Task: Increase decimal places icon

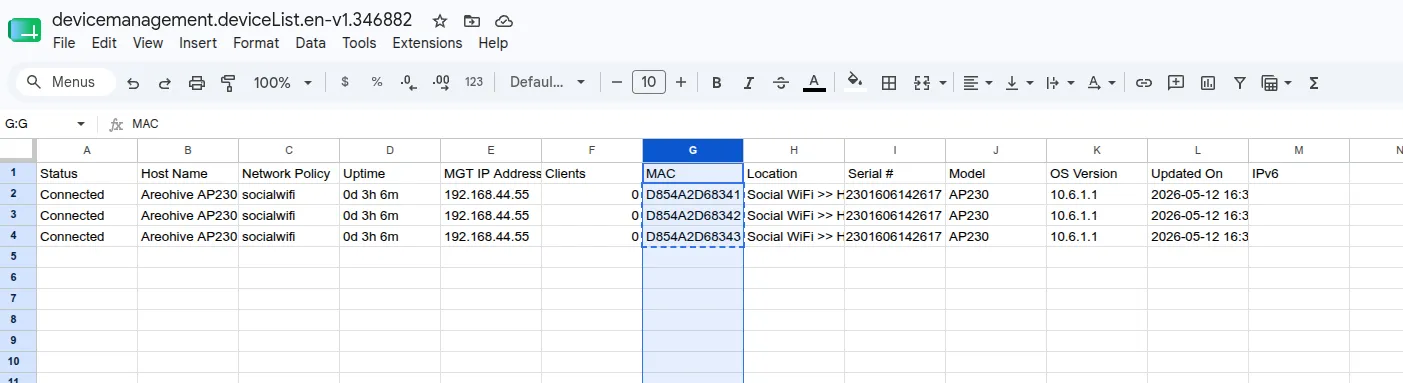Action: point(441,82)
